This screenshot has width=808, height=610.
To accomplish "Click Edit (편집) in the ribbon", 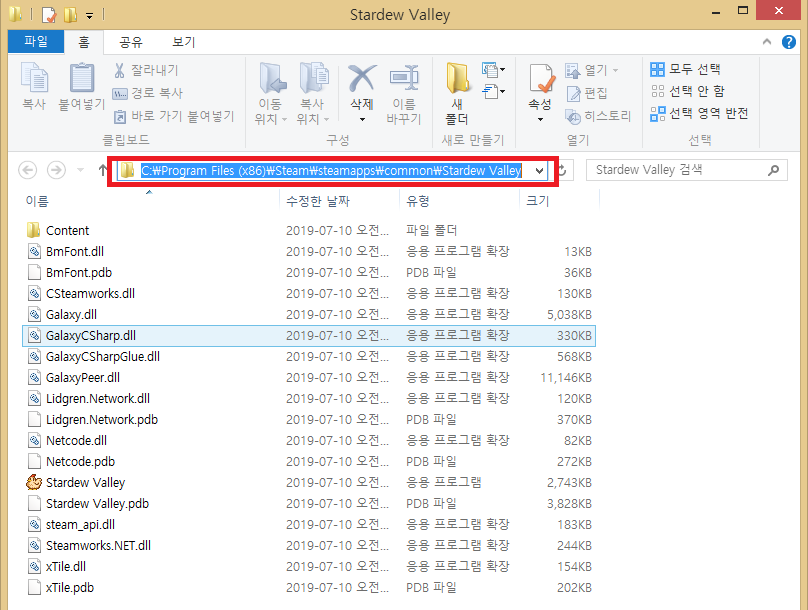I will (587, 93).
